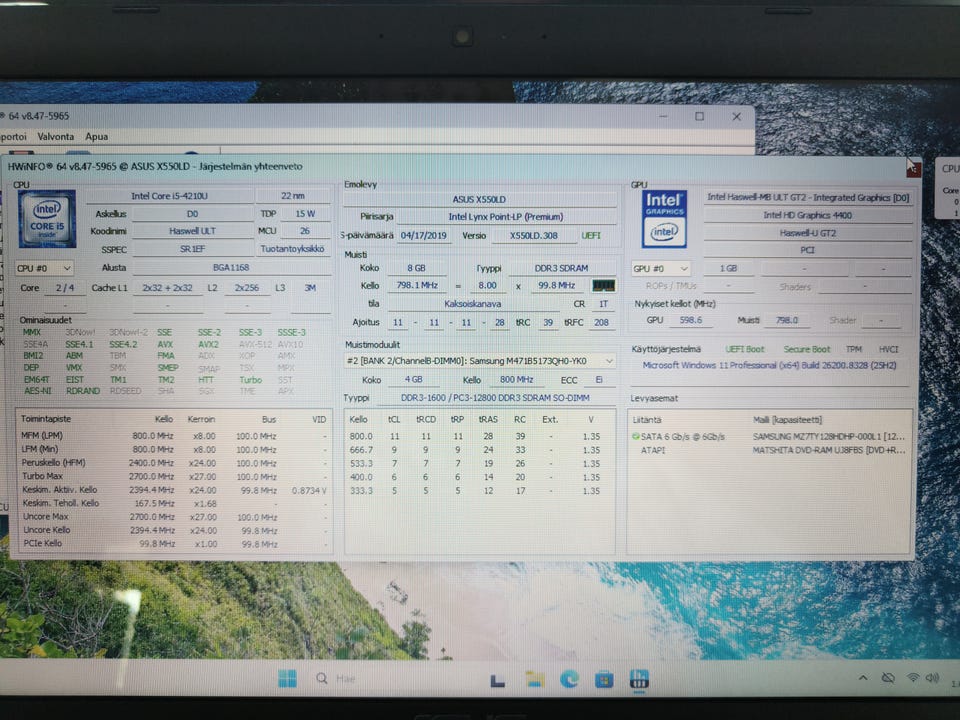Image resolution: width=960 pixels, height=720 pixels.
Task: Click the HWiNFO taskbar icon
Action: point(639,679)
